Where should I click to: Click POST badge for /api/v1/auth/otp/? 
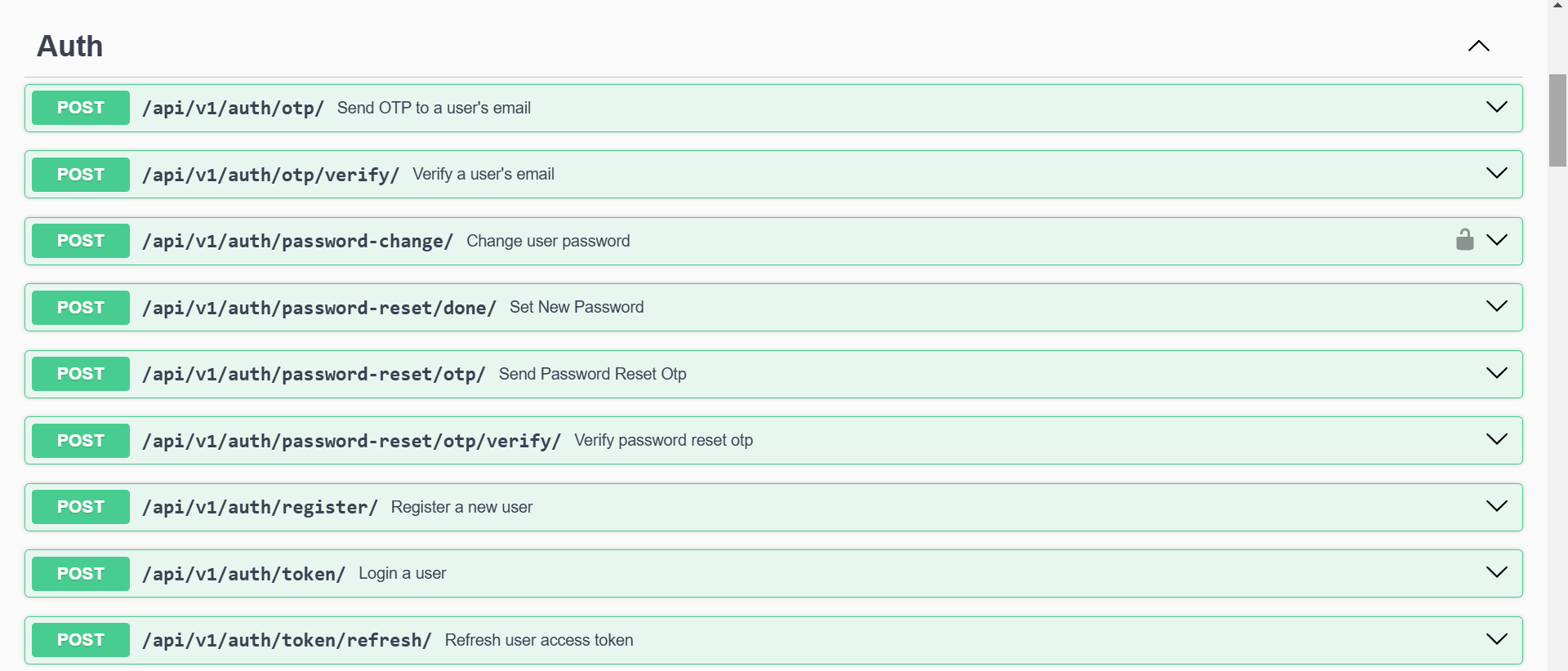(x=81, y=108)
